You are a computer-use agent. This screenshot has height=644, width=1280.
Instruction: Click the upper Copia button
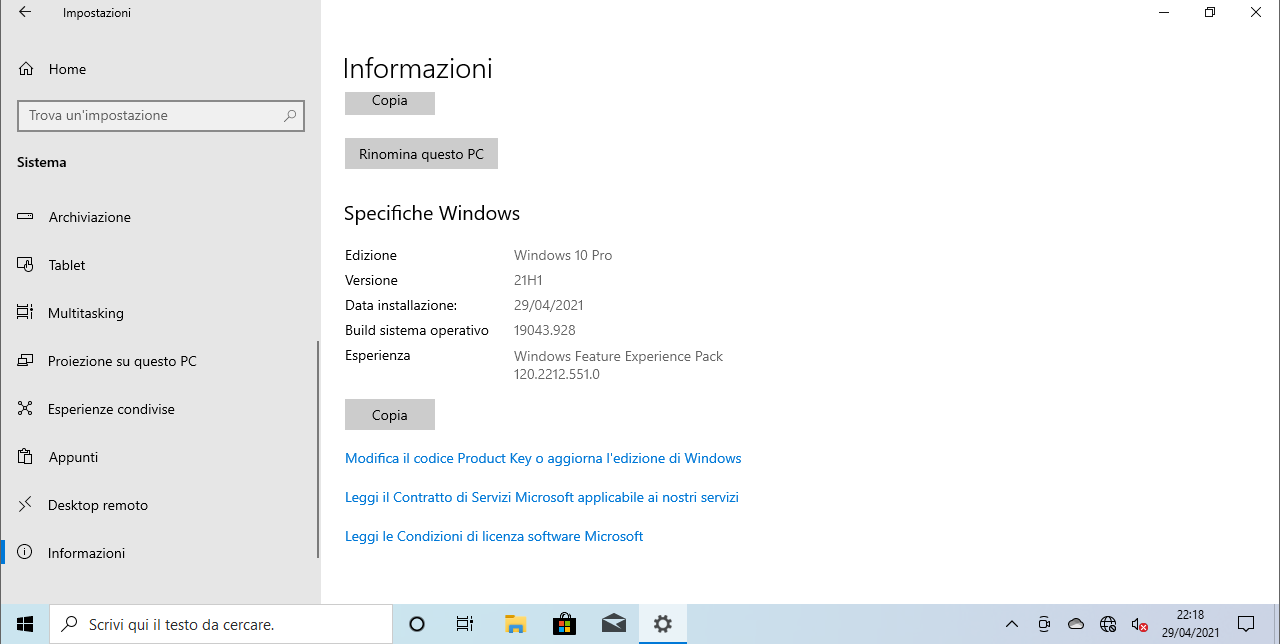pos(390,101)
